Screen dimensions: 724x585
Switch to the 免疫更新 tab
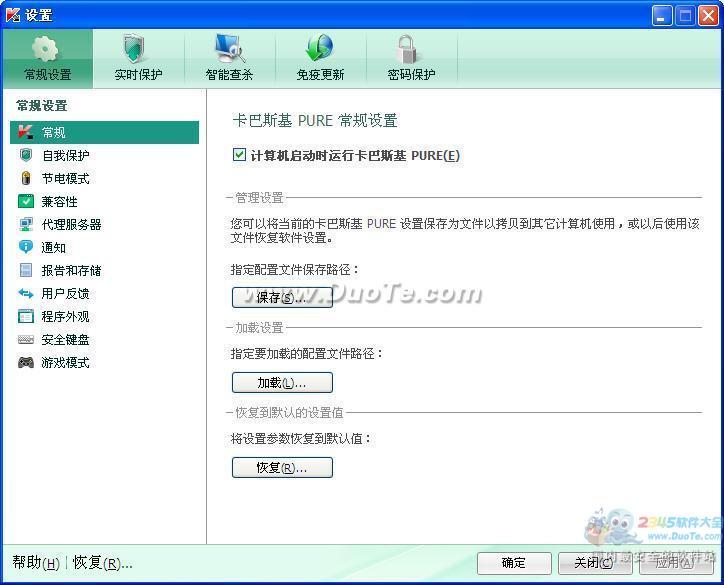[320, 59]
